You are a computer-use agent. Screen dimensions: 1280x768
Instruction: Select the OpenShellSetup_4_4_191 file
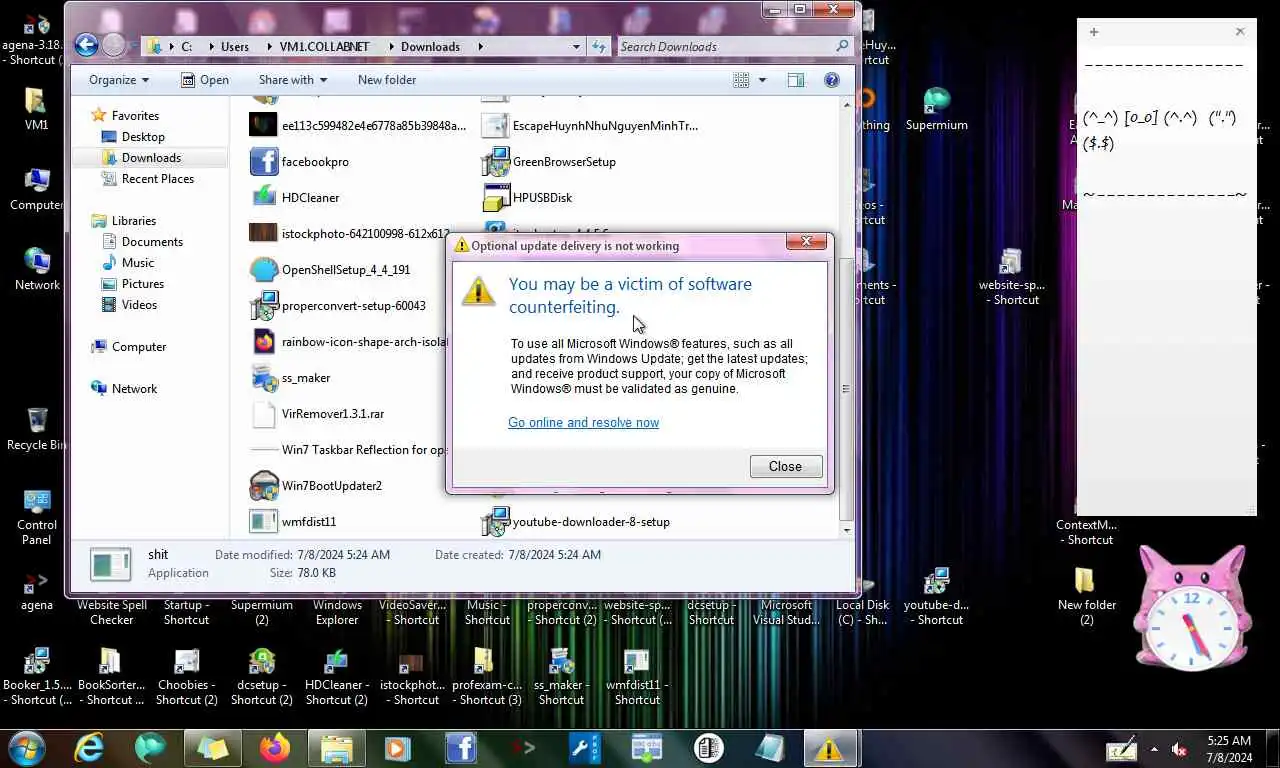(x=330, y=270)
